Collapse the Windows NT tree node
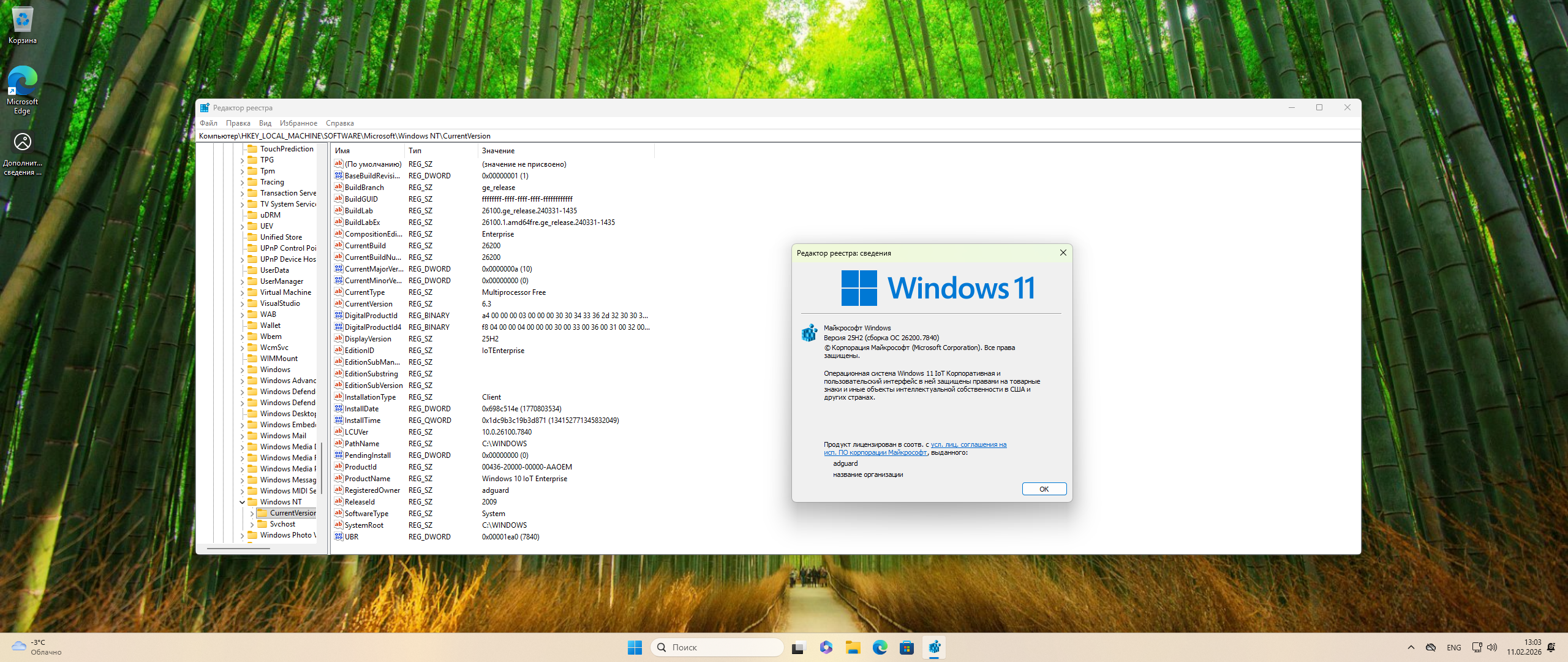 click(243, 502)
